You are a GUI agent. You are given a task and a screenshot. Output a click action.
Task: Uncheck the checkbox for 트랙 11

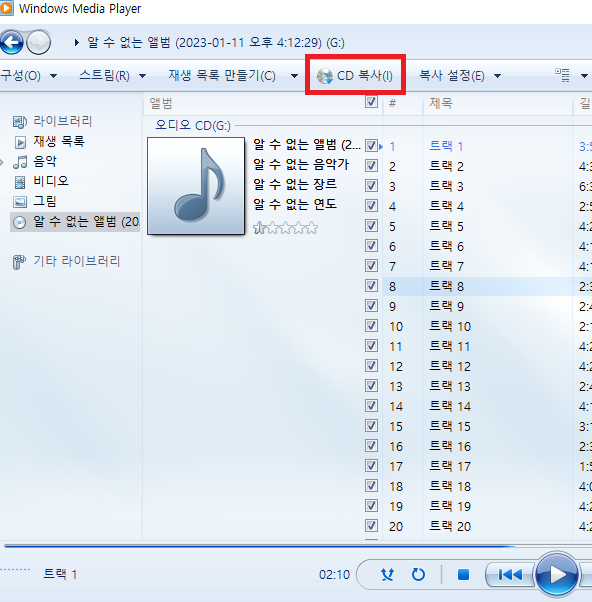tap(371, 346)
